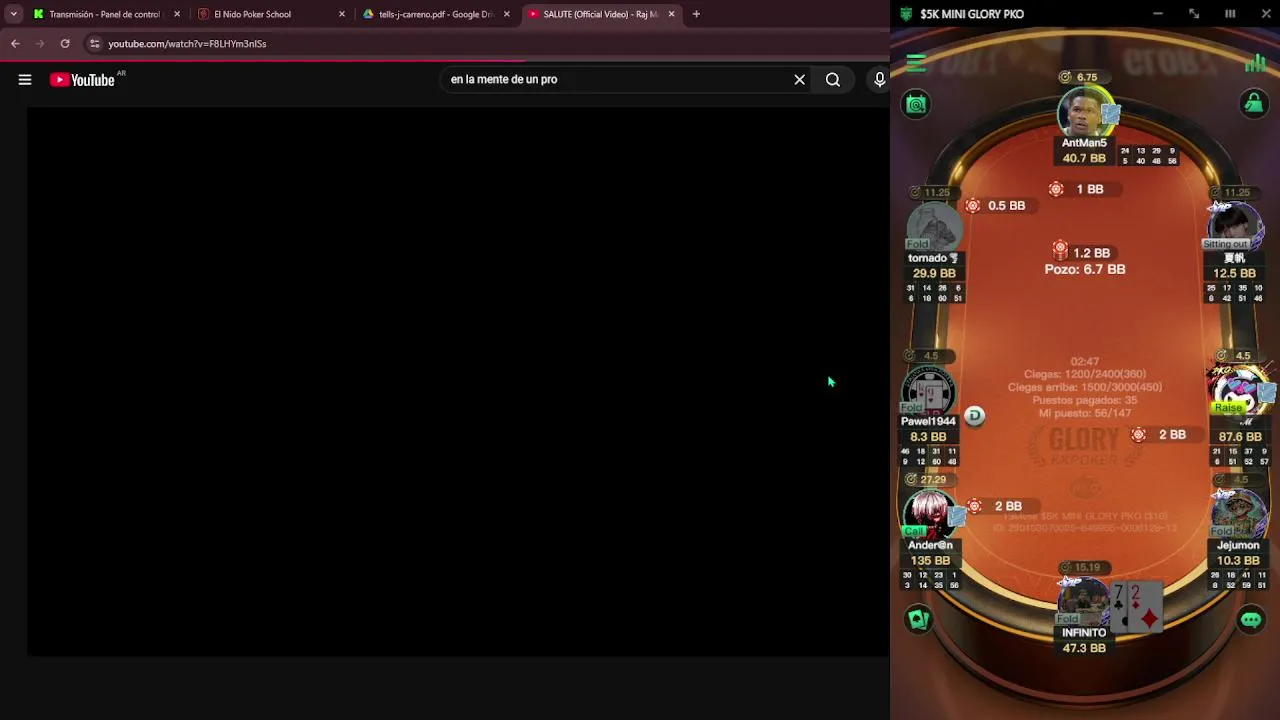Open the browser tab search dropdown
Image resolution: width=1280 pixels, height=720 pixels.
click(x=13, y=14)
